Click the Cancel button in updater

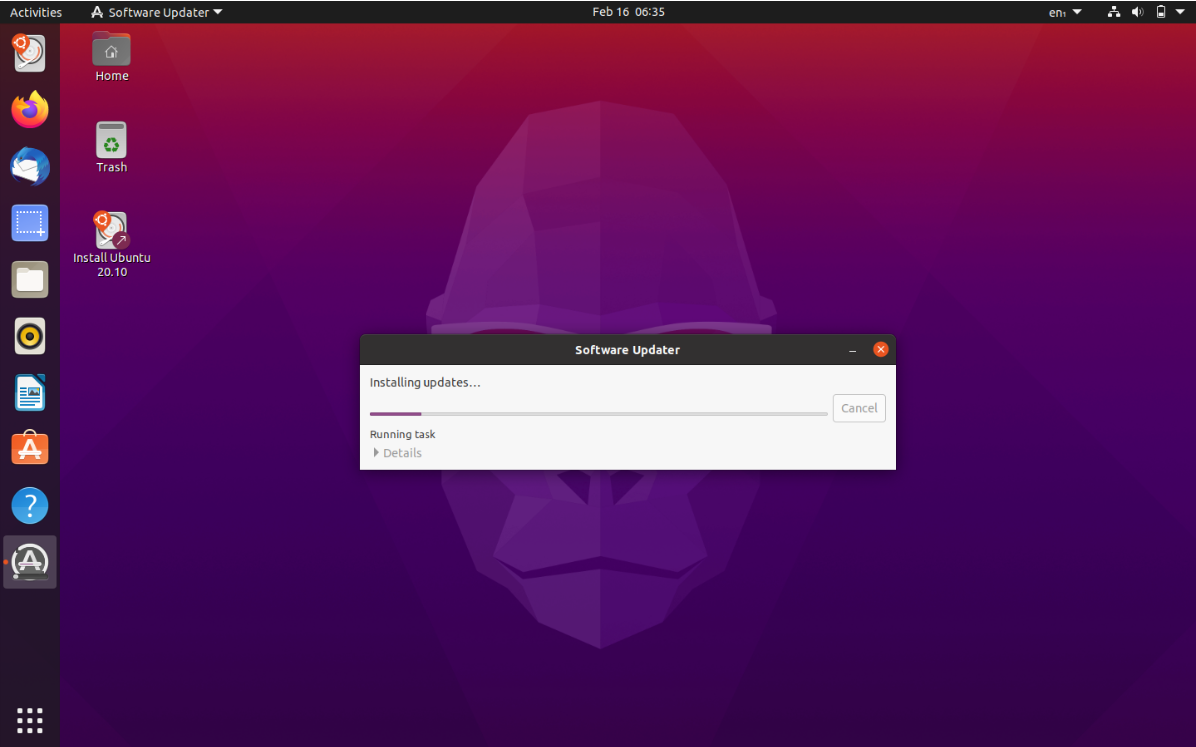coord(859,408)
